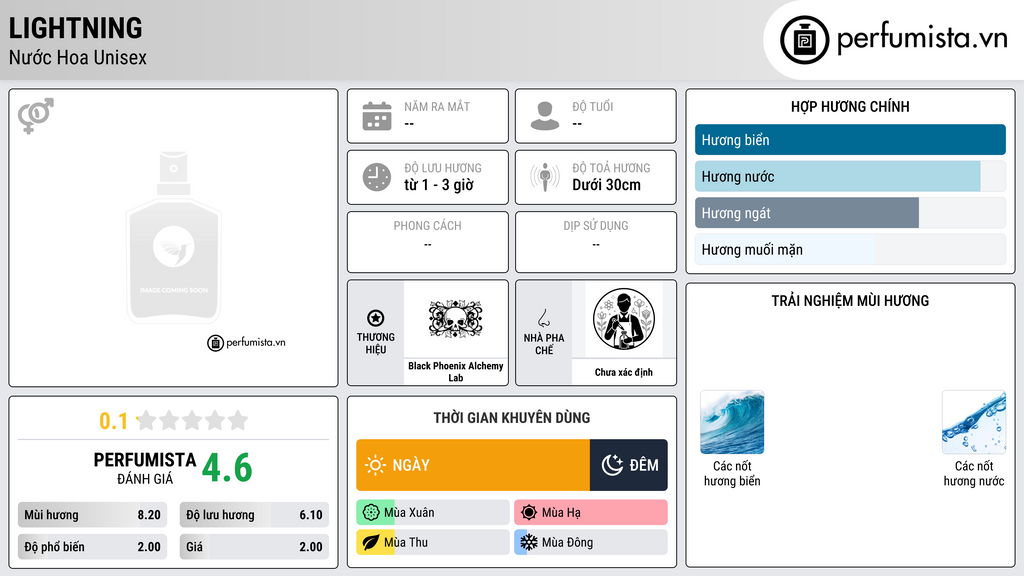Screen dimensions: 1024x576
Task: Click the Mùa Đông season bar
Action: pyautogui.click(x=591, y=542)
